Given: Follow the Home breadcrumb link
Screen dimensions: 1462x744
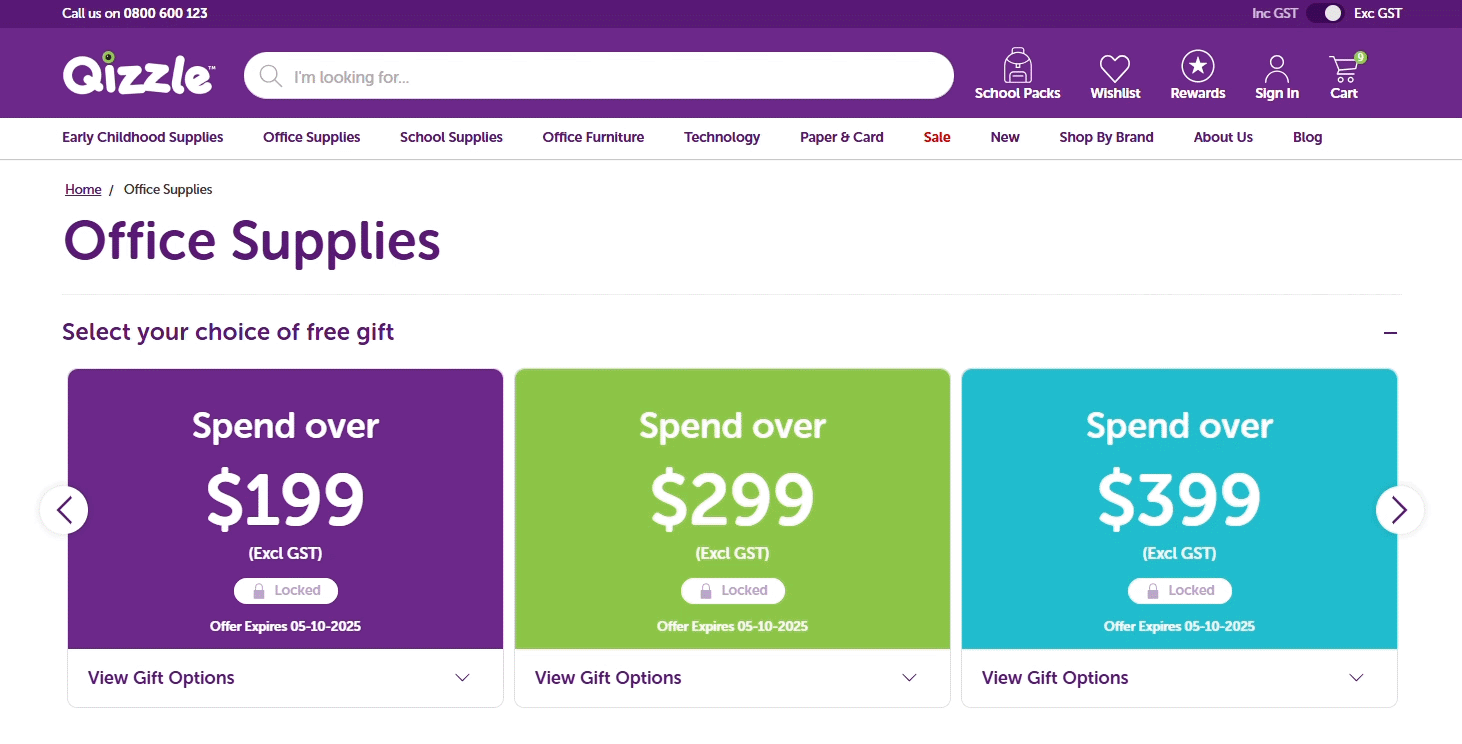Looking at the screenshot, I should 83,189.
